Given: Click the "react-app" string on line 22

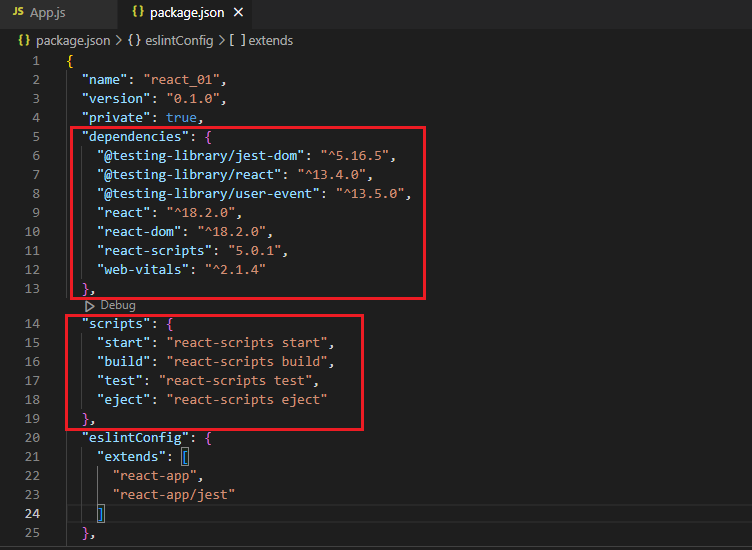Looking at the screenshot, I should [x=154, y=476].
